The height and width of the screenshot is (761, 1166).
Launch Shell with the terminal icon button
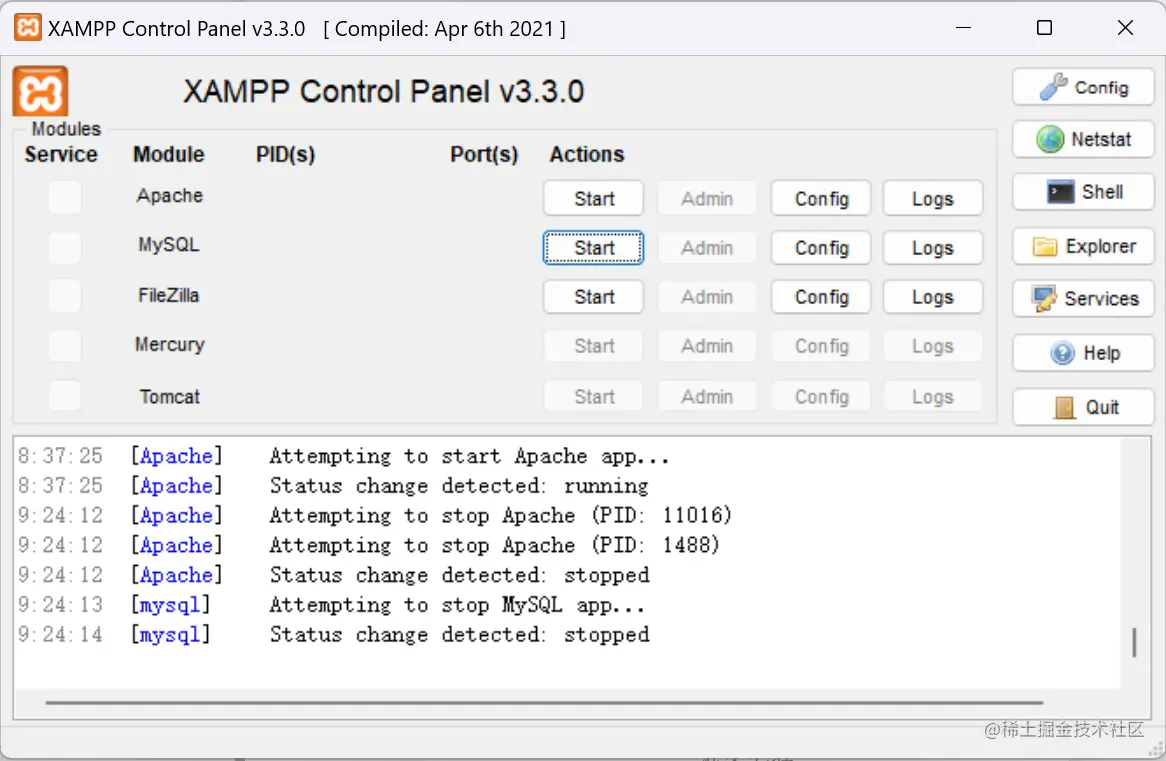coord(1083,192)
